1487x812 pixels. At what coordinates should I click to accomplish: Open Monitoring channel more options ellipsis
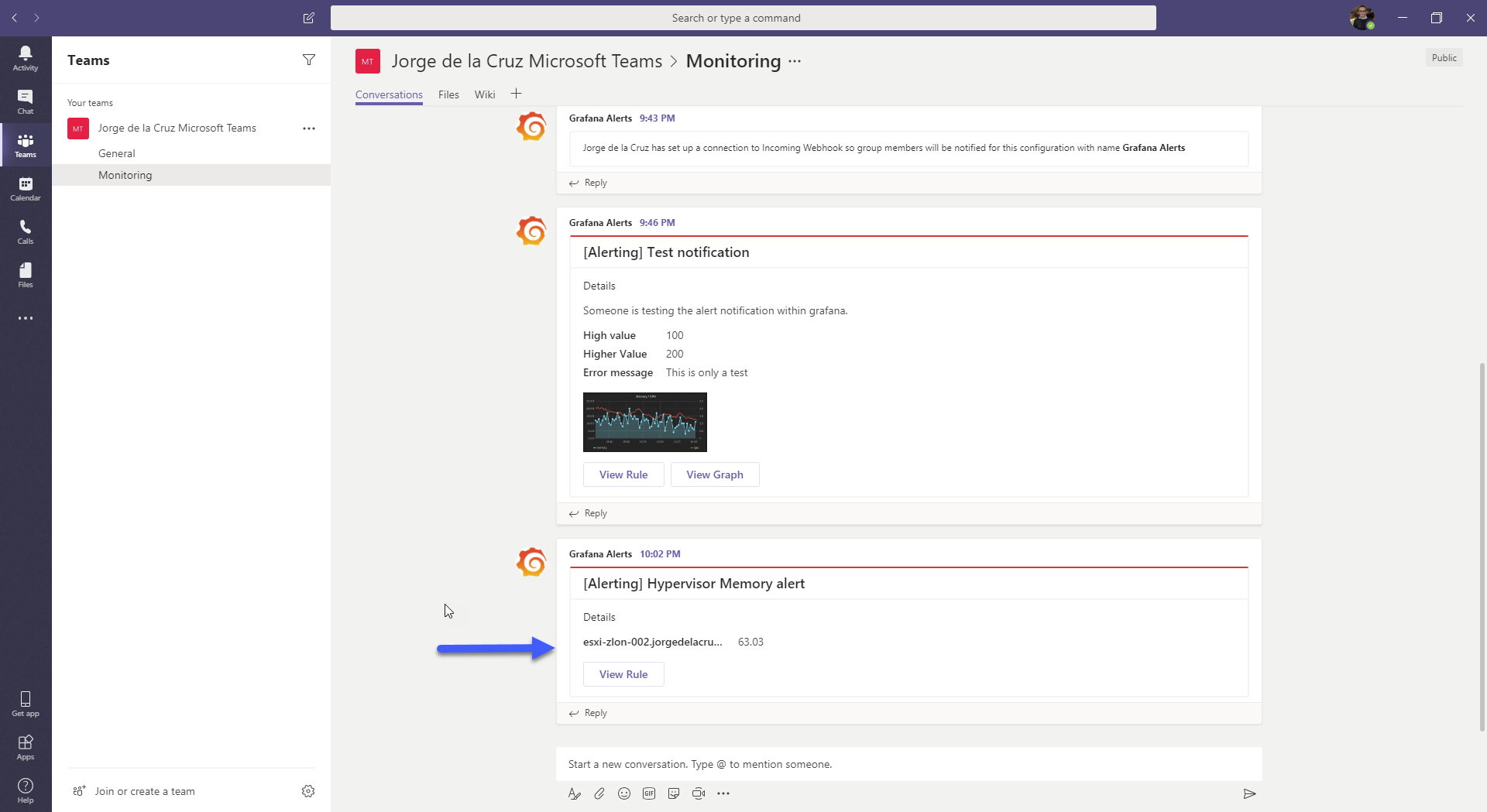(x=795, y=61)
